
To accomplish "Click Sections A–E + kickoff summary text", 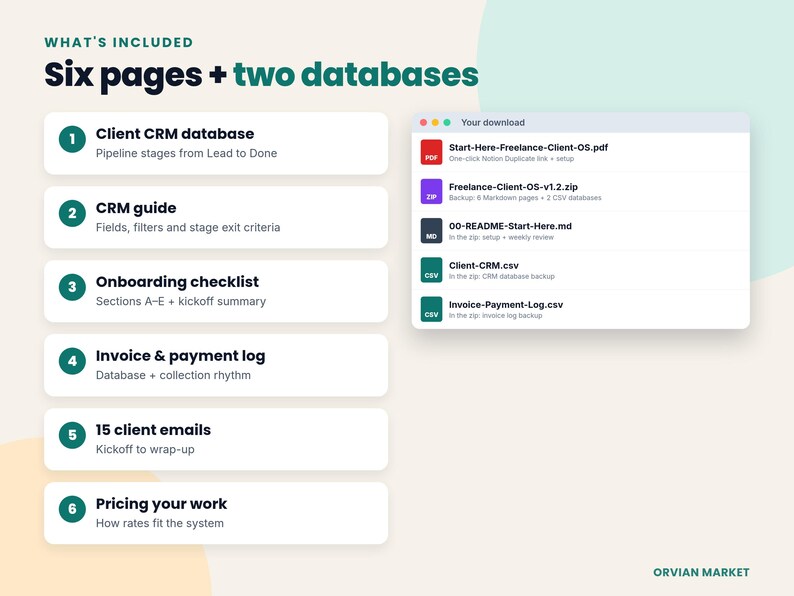I will click(181, 301).
